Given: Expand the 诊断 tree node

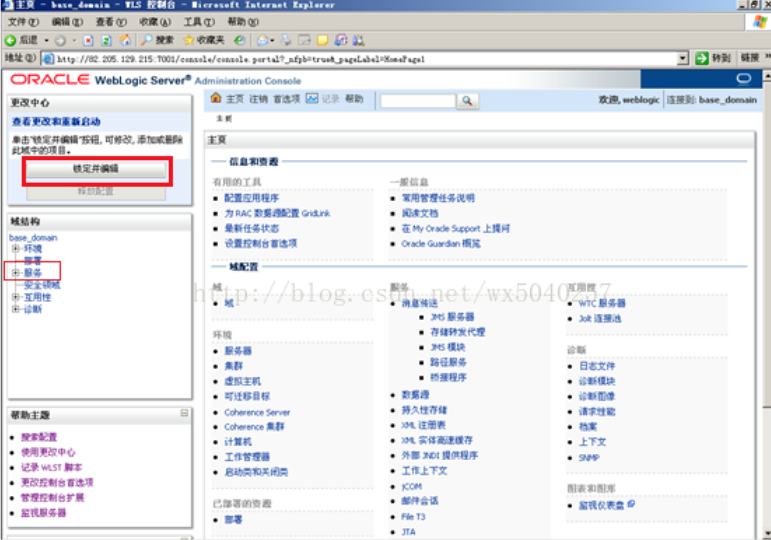Looking at the screenshot, I should click(15, 309).
